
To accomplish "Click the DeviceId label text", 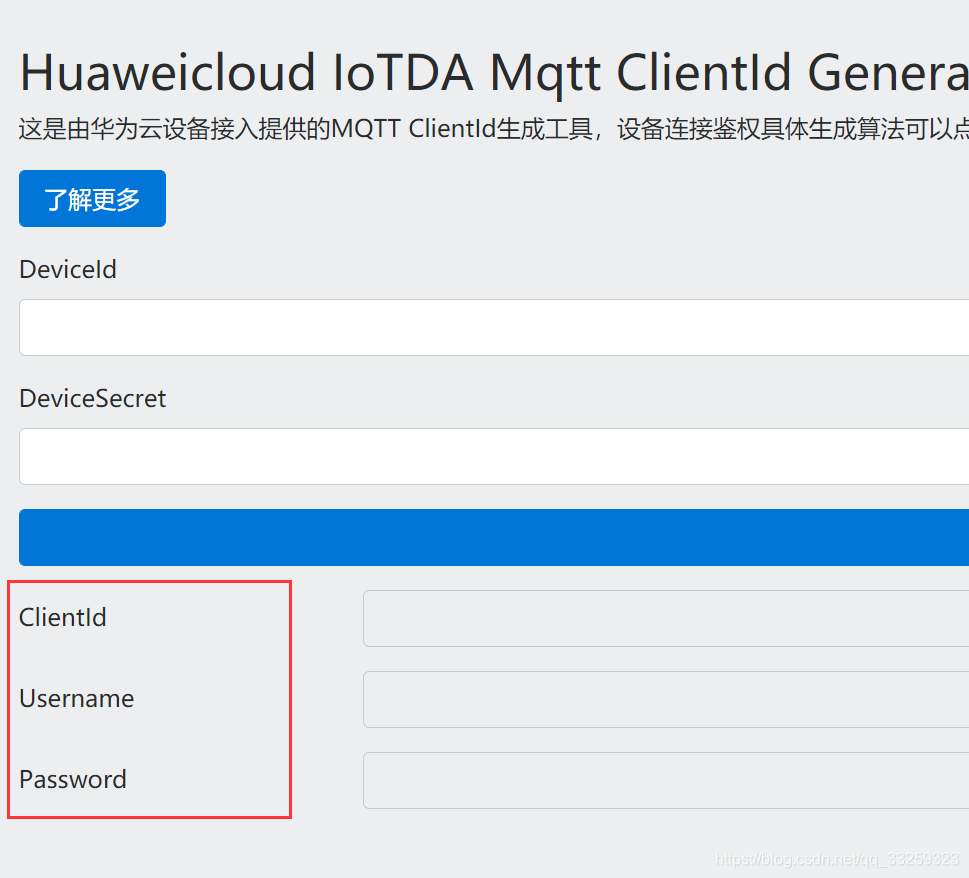I will [67, 269].
